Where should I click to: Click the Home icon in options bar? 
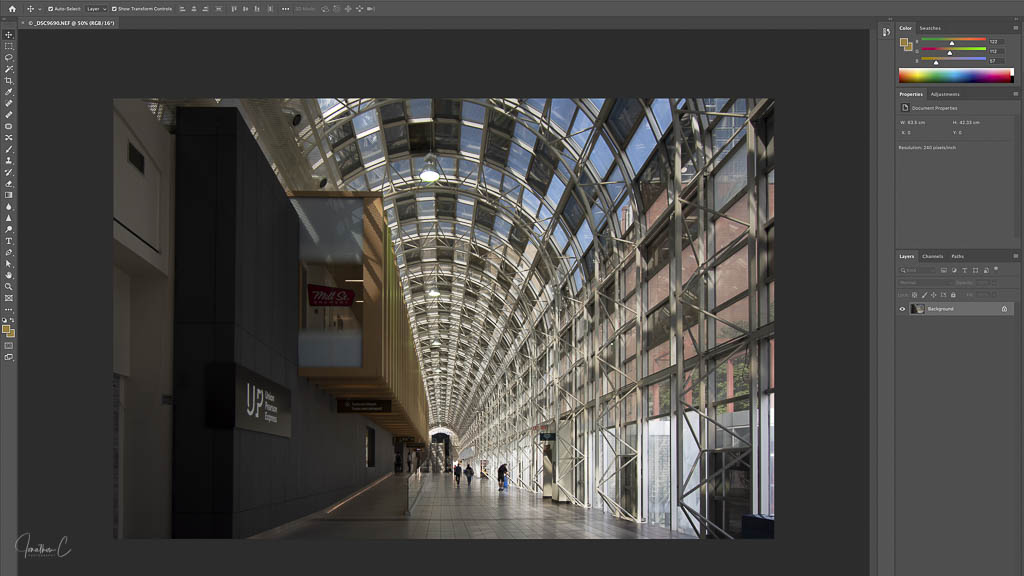coord(12,9)
